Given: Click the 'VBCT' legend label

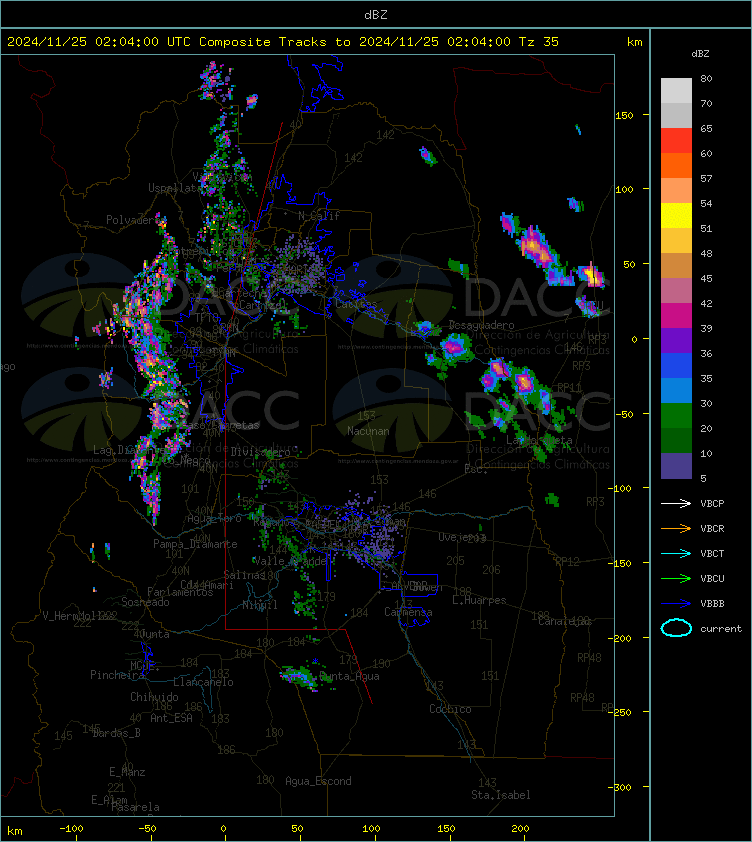Looking at the screenshot, I should pos(712,554).
